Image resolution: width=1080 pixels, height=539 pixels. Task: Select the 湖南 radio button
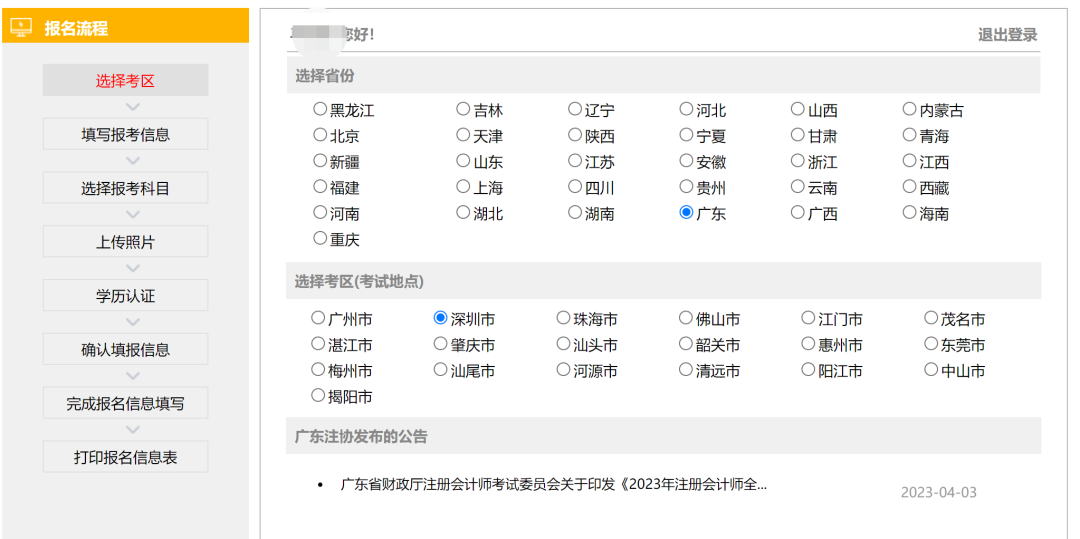pos(575,213)
